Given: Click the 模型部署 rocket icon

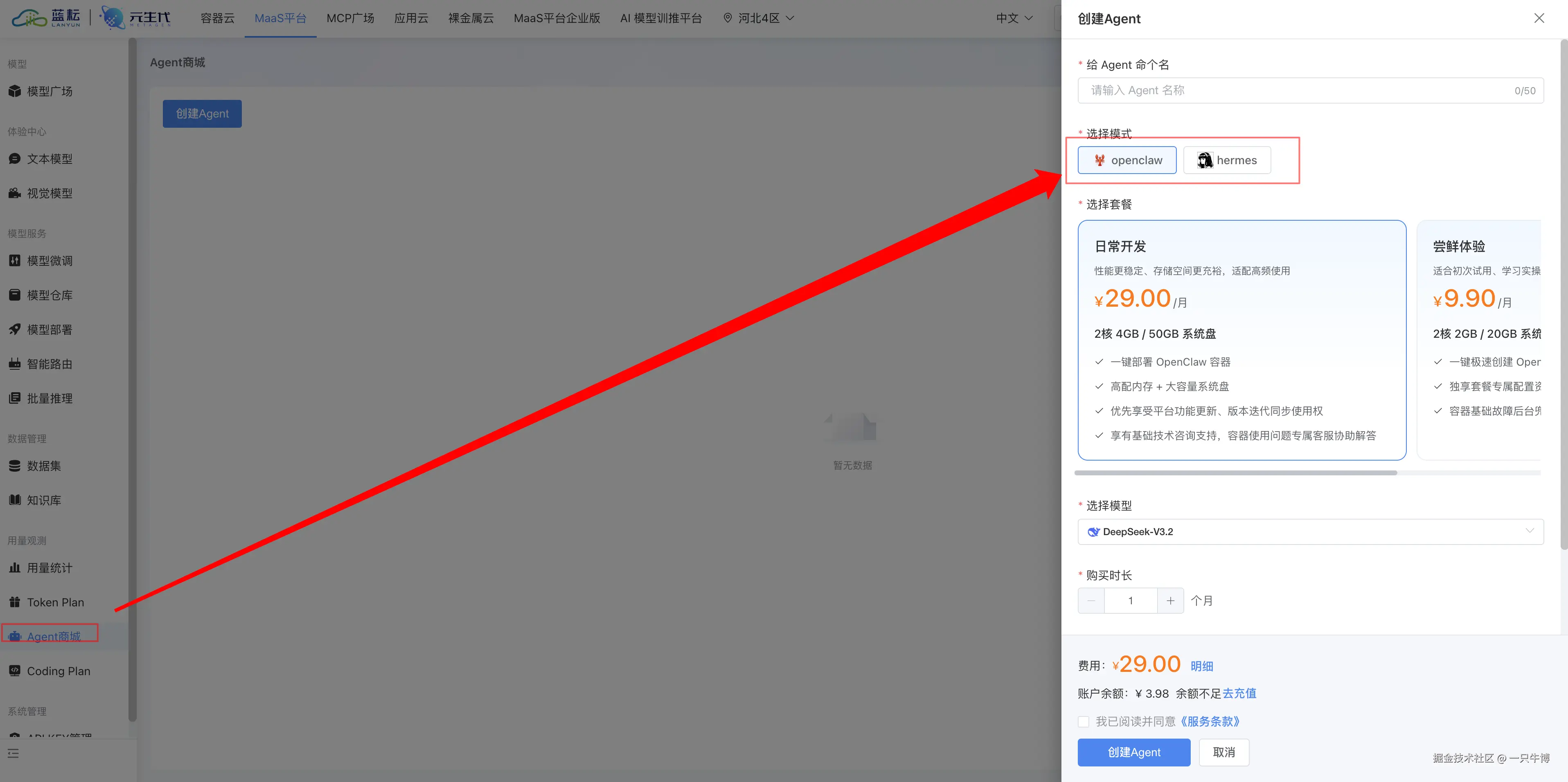Looking at the screenshot, I should 15,330.
